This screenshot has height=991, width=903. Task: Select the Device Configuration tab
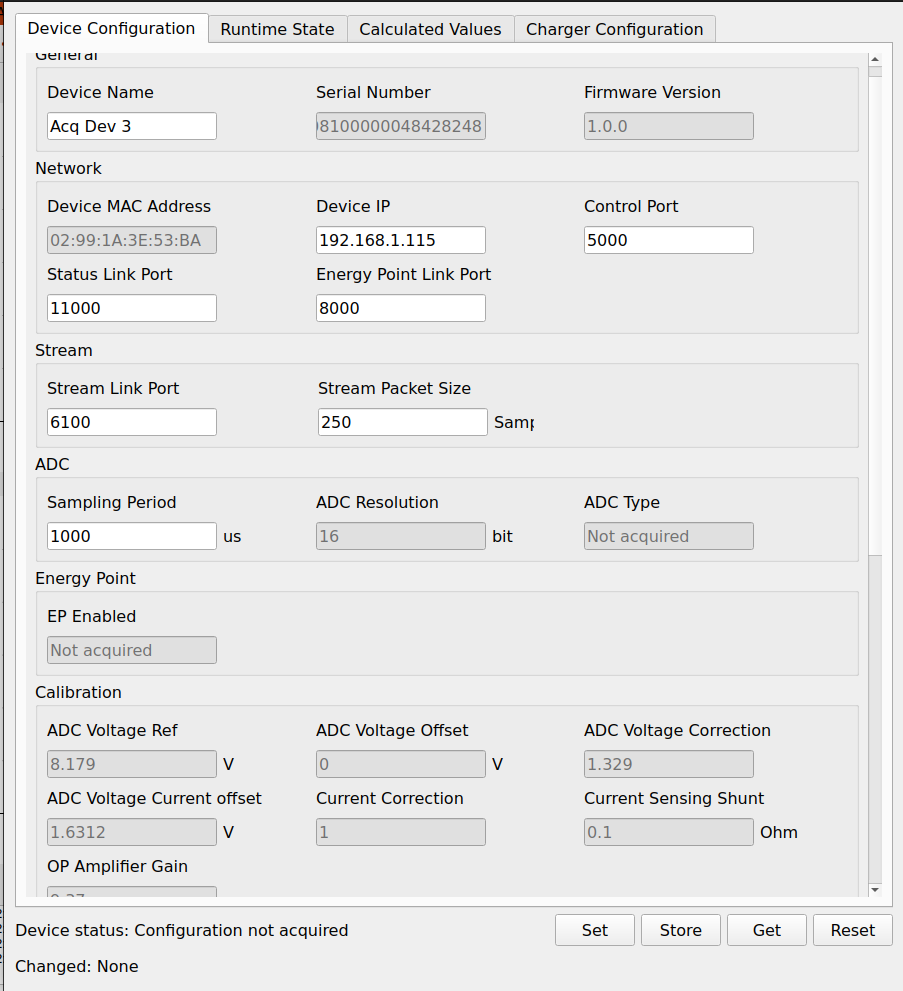click(x=111, y=28)
